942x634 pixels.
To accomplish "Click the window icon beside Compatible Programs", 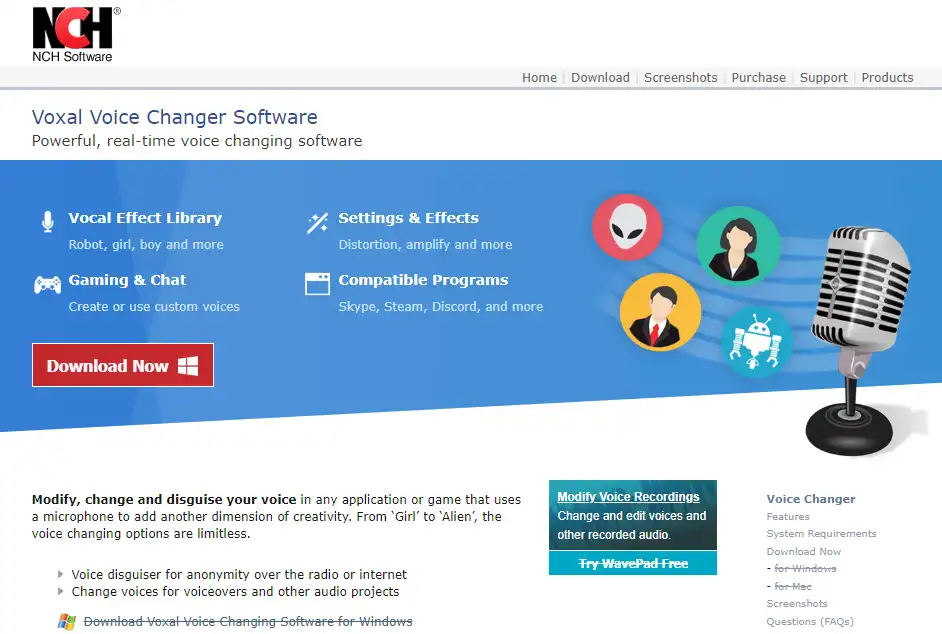I will tap(317, 284).
